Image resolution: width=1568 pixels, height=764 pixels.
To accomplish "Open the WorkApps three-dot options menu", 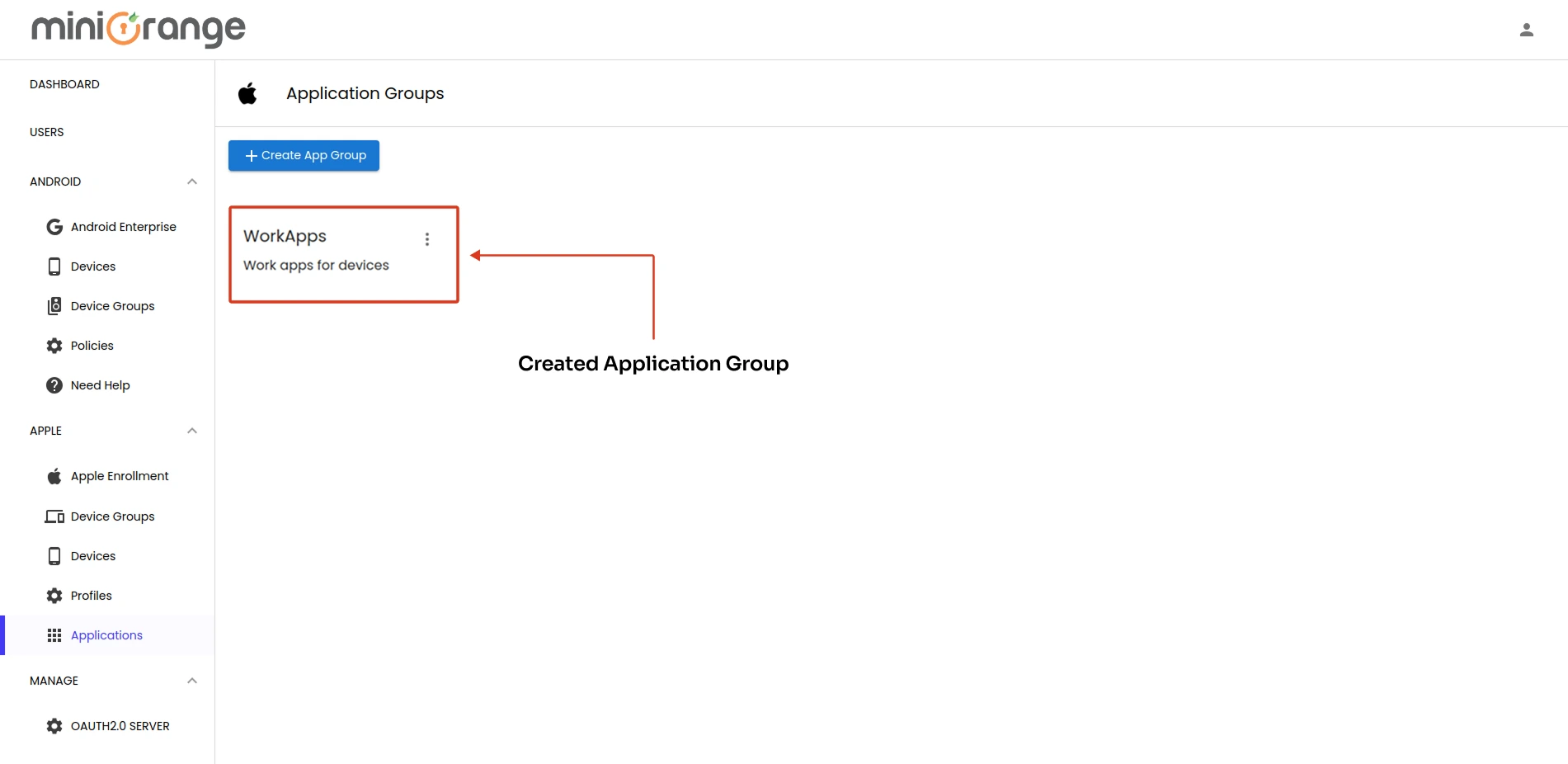I will (427, 238).
